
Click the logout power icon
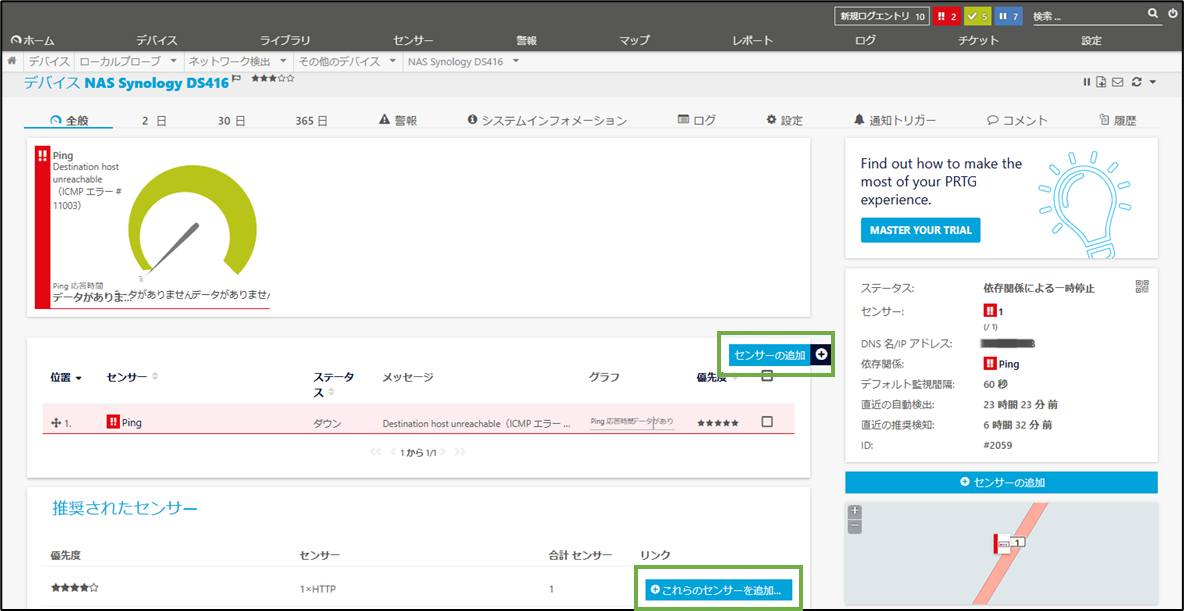[1171, 14]
